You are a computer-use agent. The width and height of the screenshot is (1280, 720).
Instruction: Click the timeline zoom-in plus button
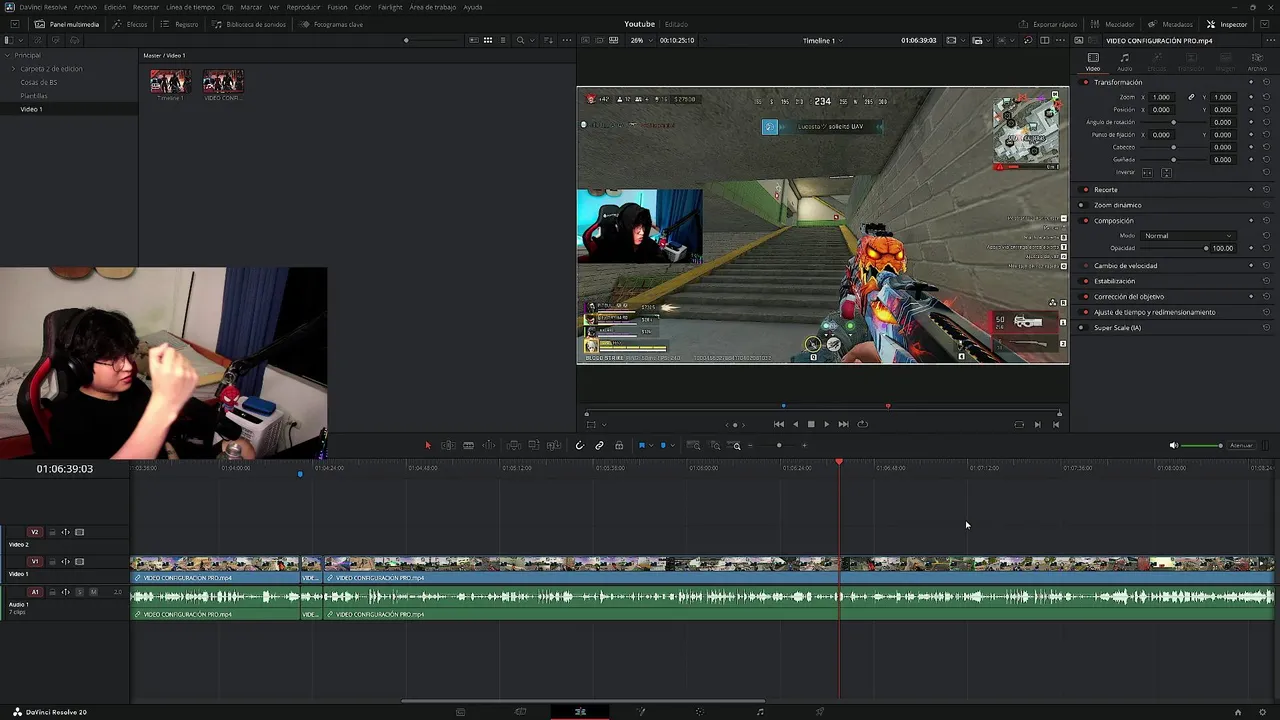[x=805, y=445]
